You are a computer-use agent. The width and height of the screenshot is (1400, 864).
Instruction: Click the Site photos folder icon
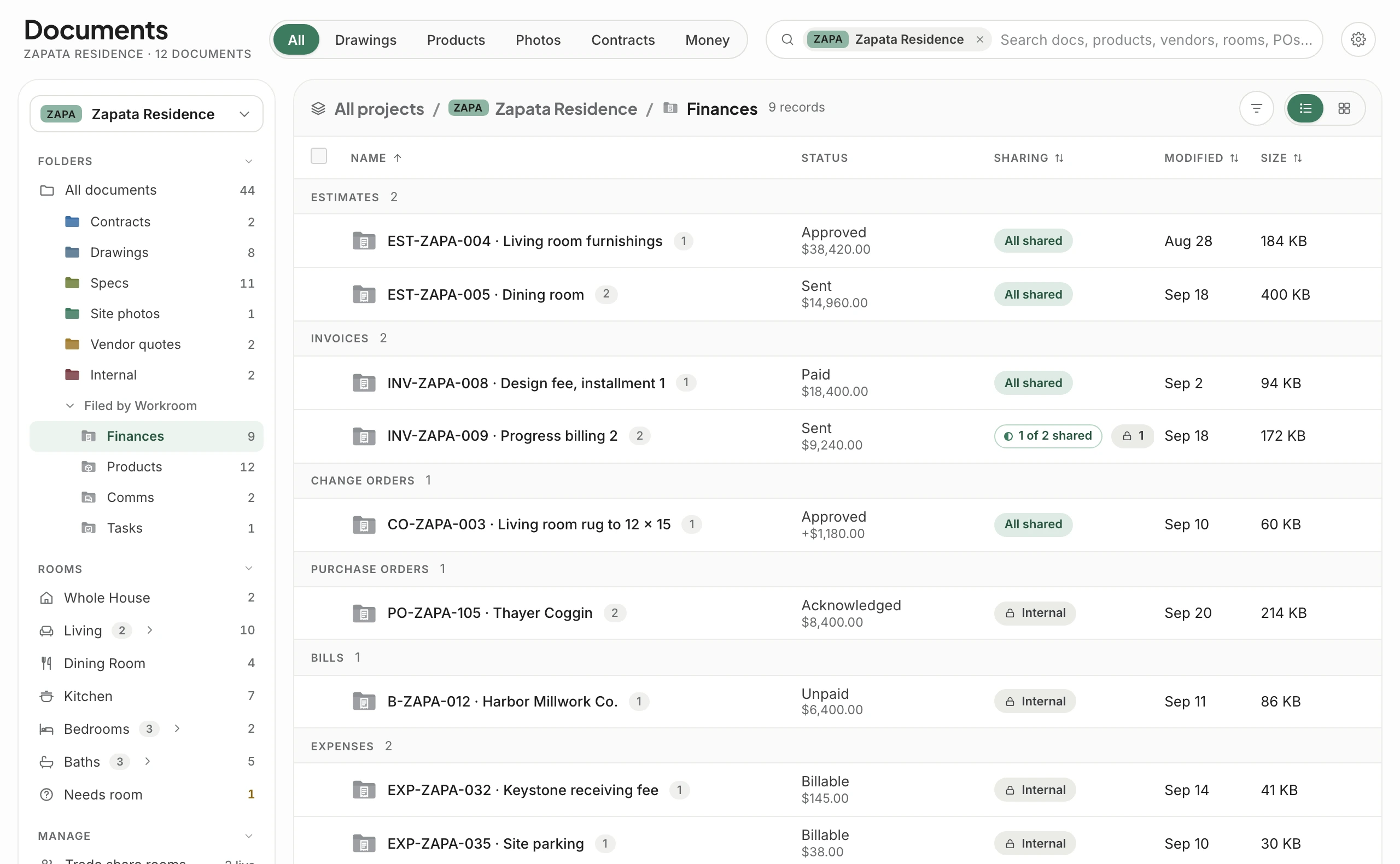(x=72, y=313)
